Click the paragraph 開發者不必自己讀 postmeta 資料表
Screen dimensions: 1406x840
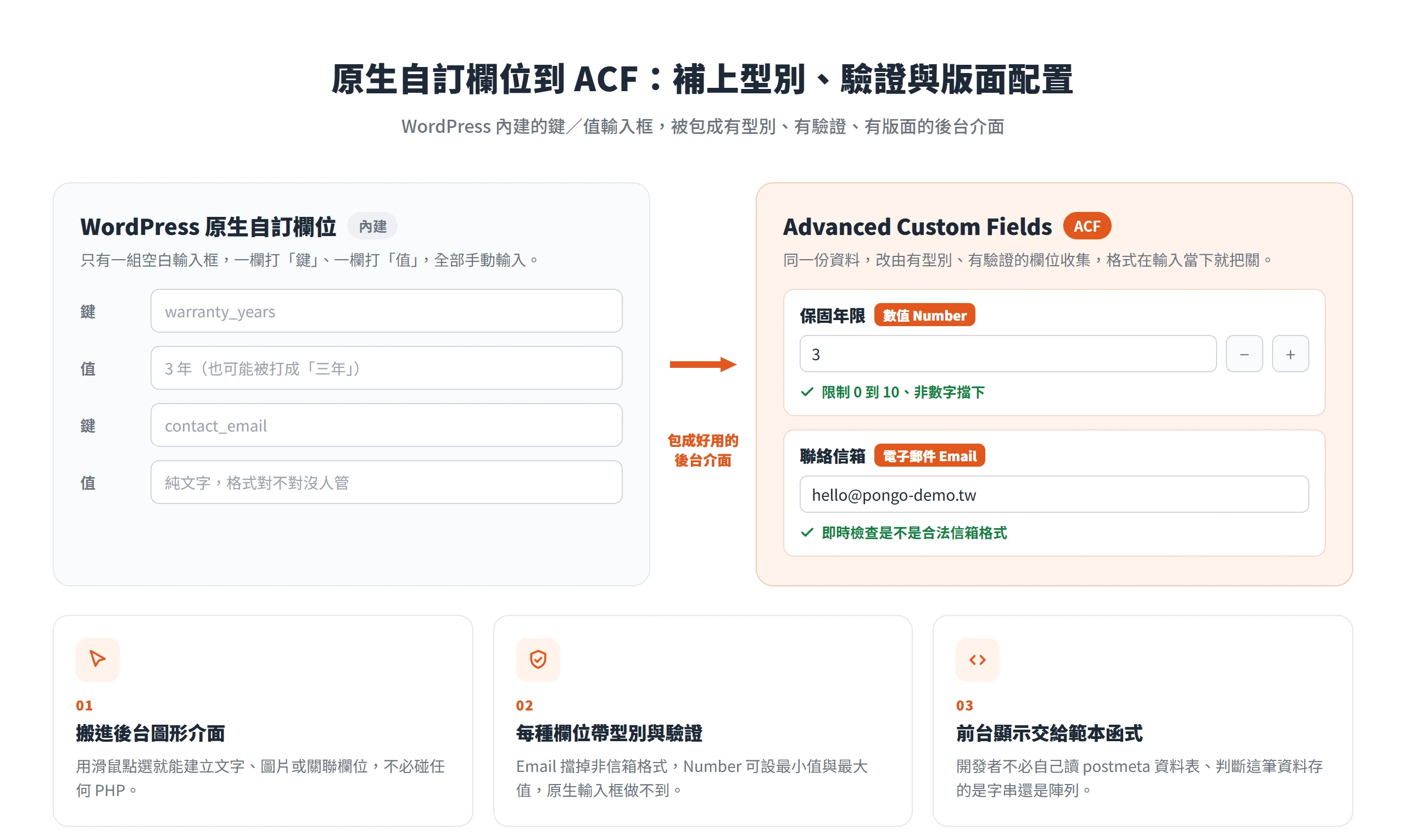tap(1139, 778)
